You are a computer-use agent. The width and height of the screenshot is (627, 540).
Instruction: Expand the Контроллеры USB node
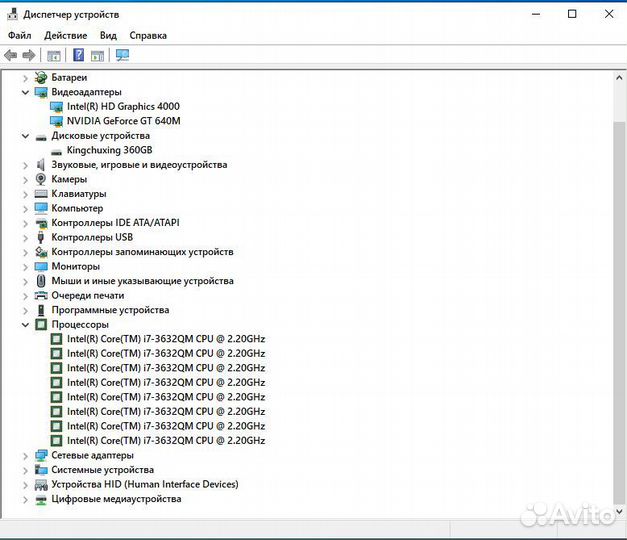point(25,238)
